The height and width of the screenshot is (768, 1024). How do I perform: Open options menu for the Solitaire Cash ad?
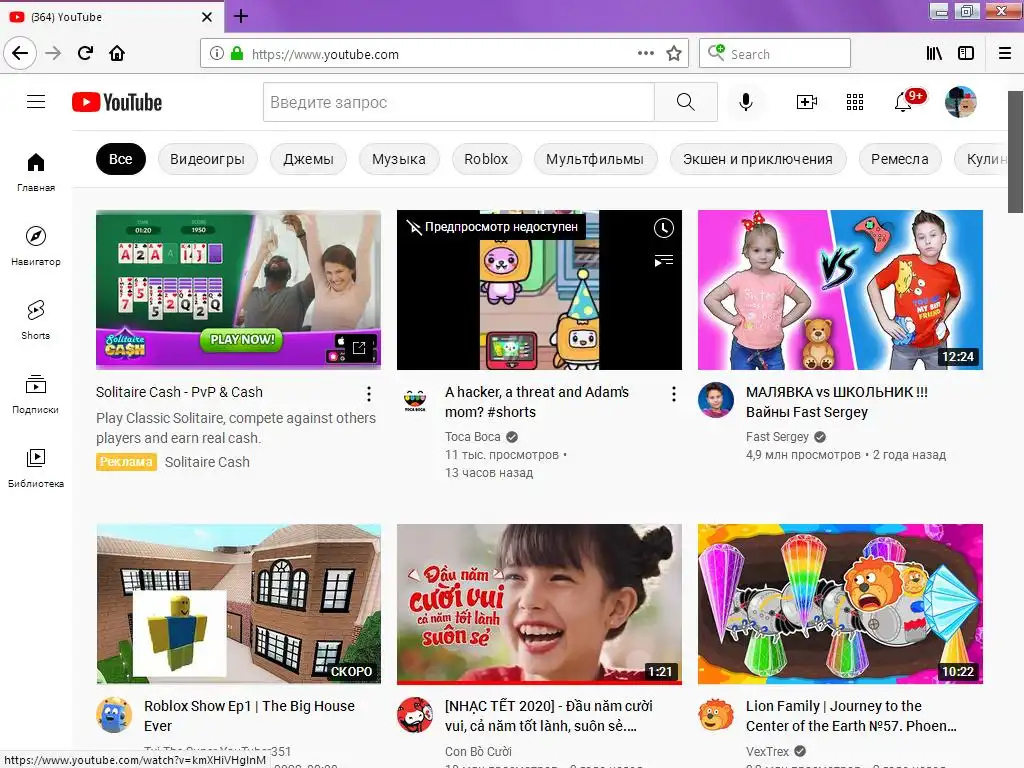click(369, 394)
